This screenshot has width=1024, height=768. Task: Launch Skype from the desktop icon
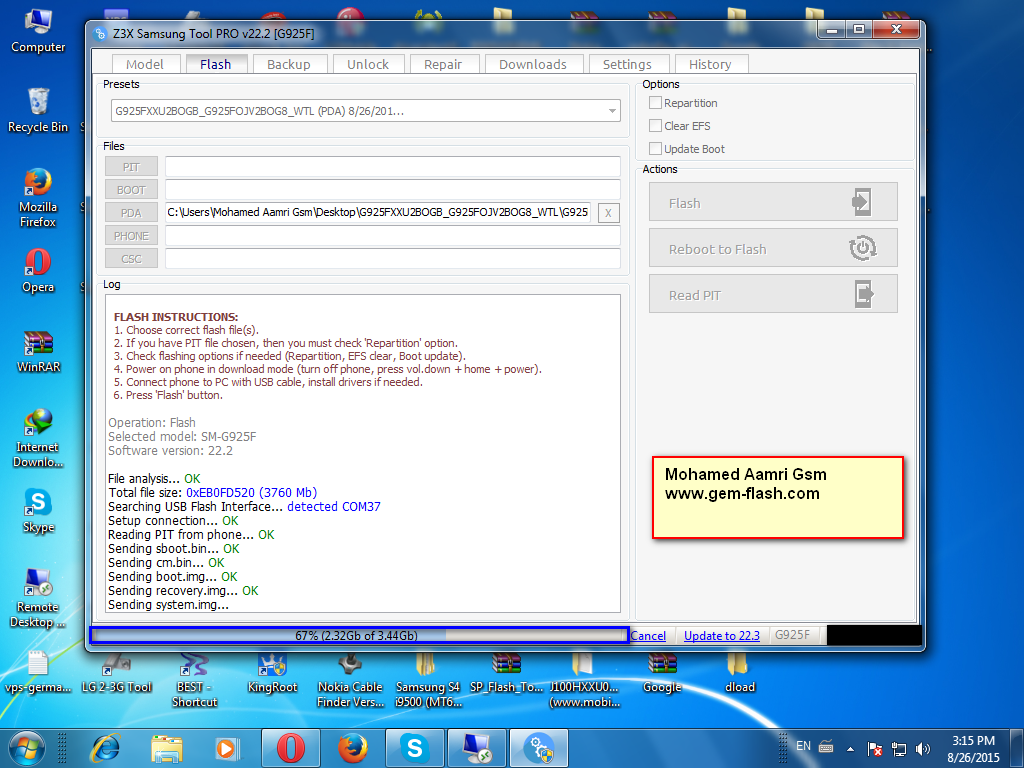tap(38, 511)
